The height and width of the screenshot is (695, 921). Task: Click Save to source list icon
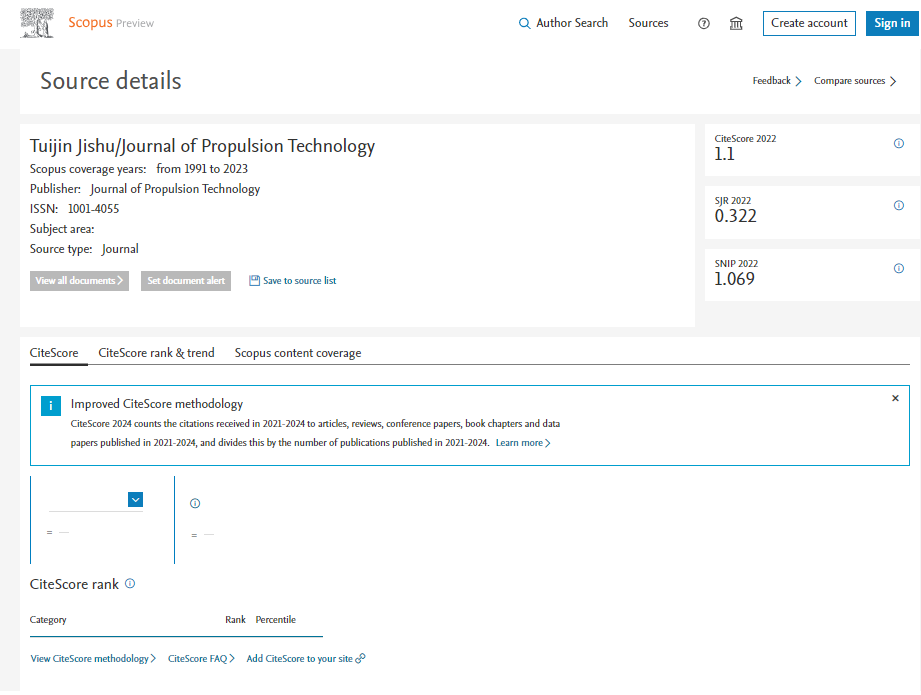[x=254, y=281]
